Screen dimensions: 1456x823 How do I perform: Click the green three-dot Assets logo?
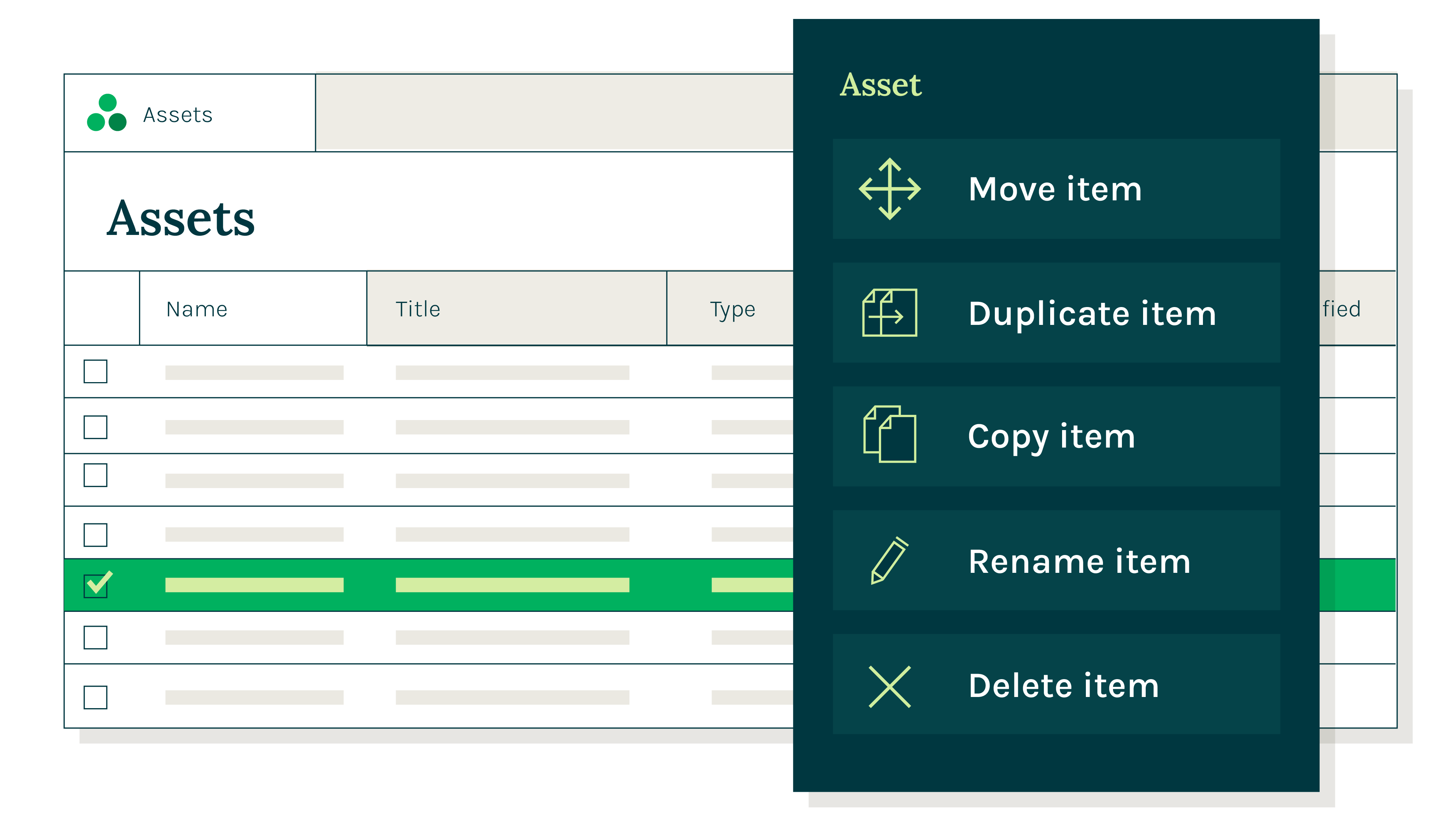pyautogui.click(x=107, y=113)
